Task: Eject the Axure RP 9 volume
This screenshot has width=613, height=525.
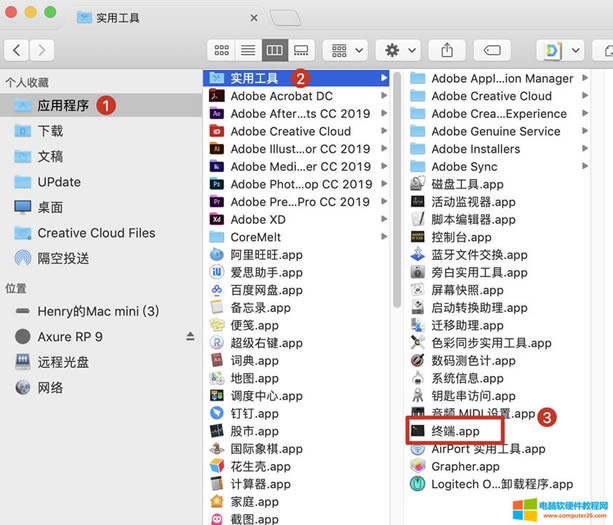Action: 190,336
